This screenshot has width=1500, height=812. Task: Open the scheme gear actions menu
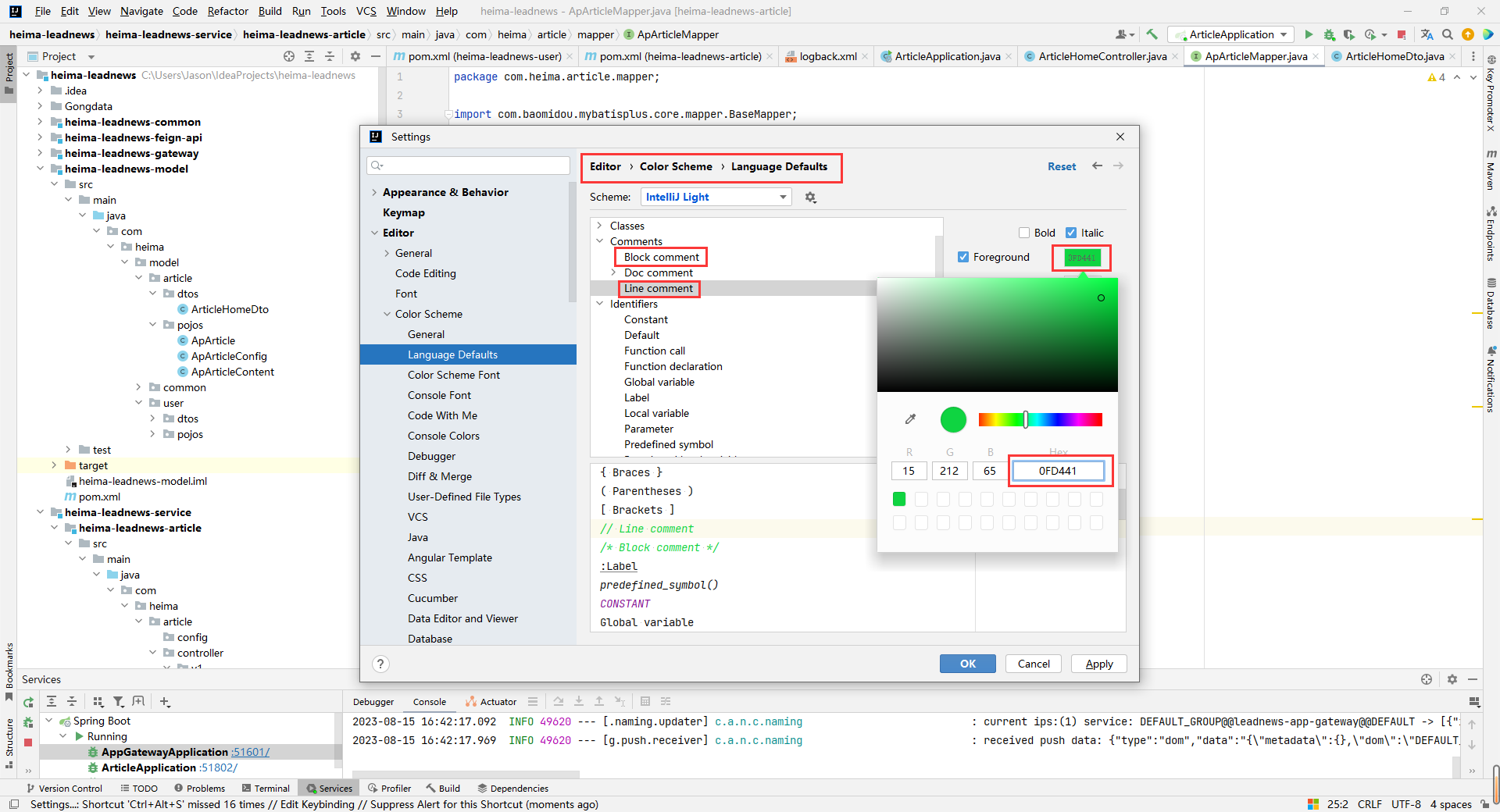[x=810, y=198]
